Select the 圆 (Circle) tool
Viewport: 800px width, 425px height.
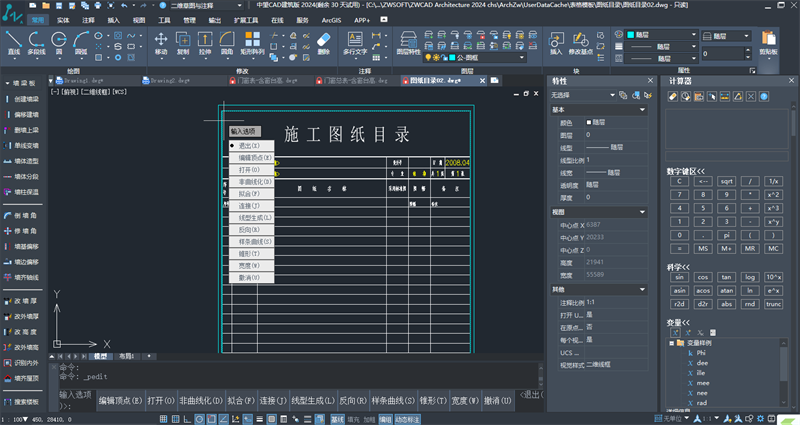59,43
